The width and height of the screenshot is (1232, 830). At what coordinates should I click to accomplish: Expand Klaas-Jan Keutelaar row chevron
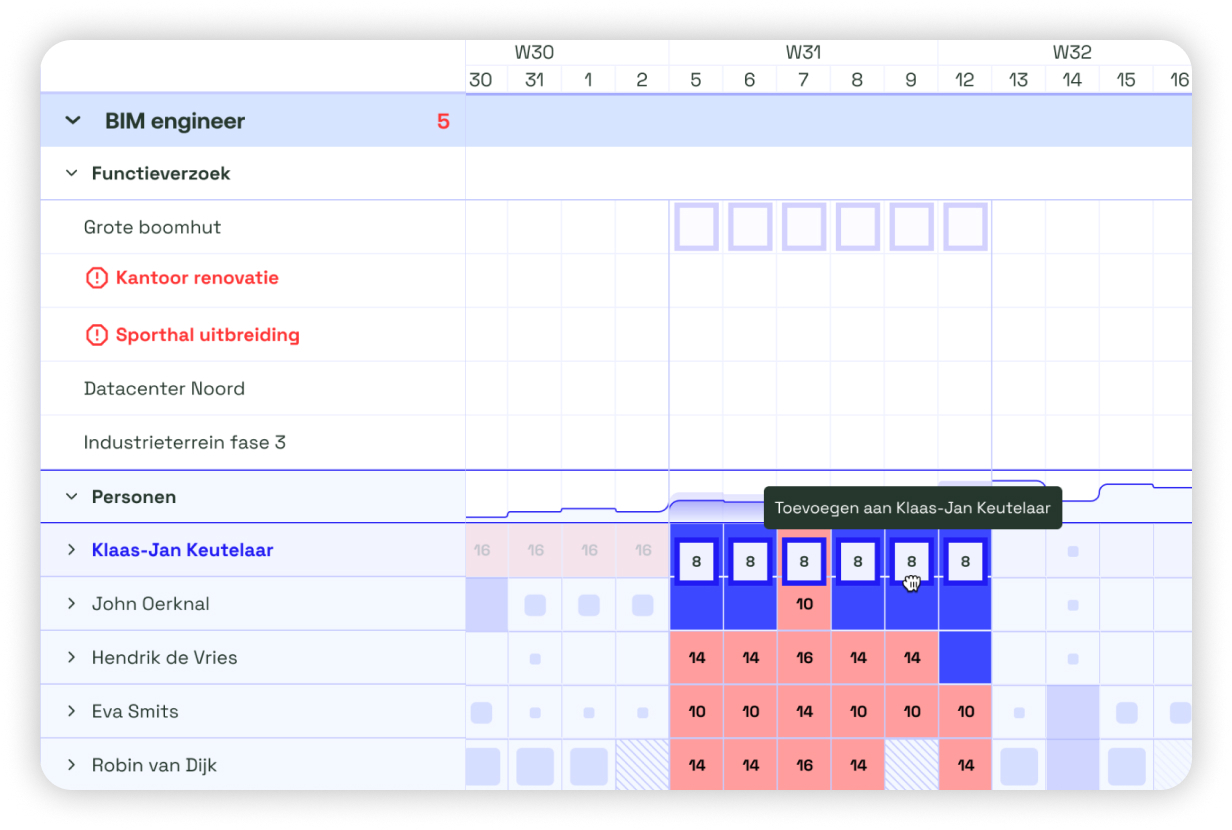(71, 550)
